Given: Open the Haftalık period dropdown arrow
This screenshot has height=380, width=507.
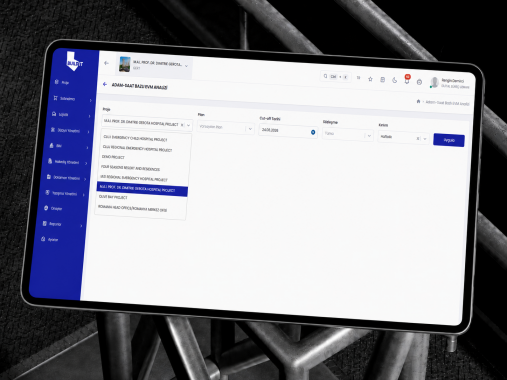Looking at the screenshot, I should (x=425, y=139).
